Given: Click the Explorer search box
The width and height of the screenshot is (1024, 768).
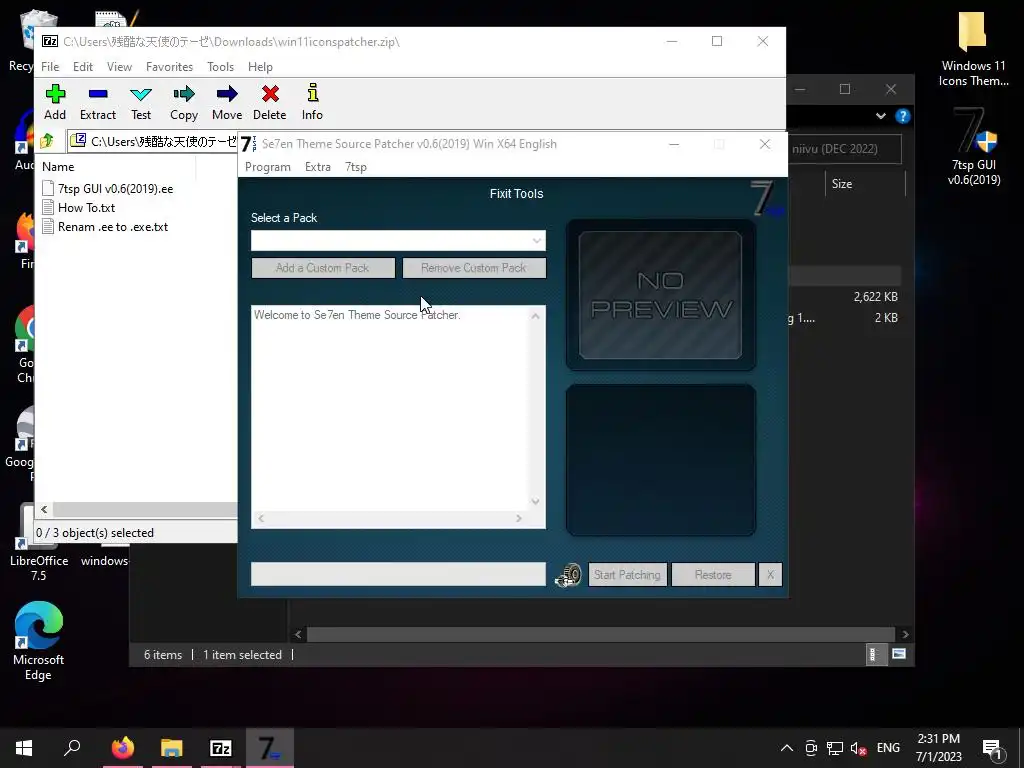Looking at the screenshot, I should point(844,149).
